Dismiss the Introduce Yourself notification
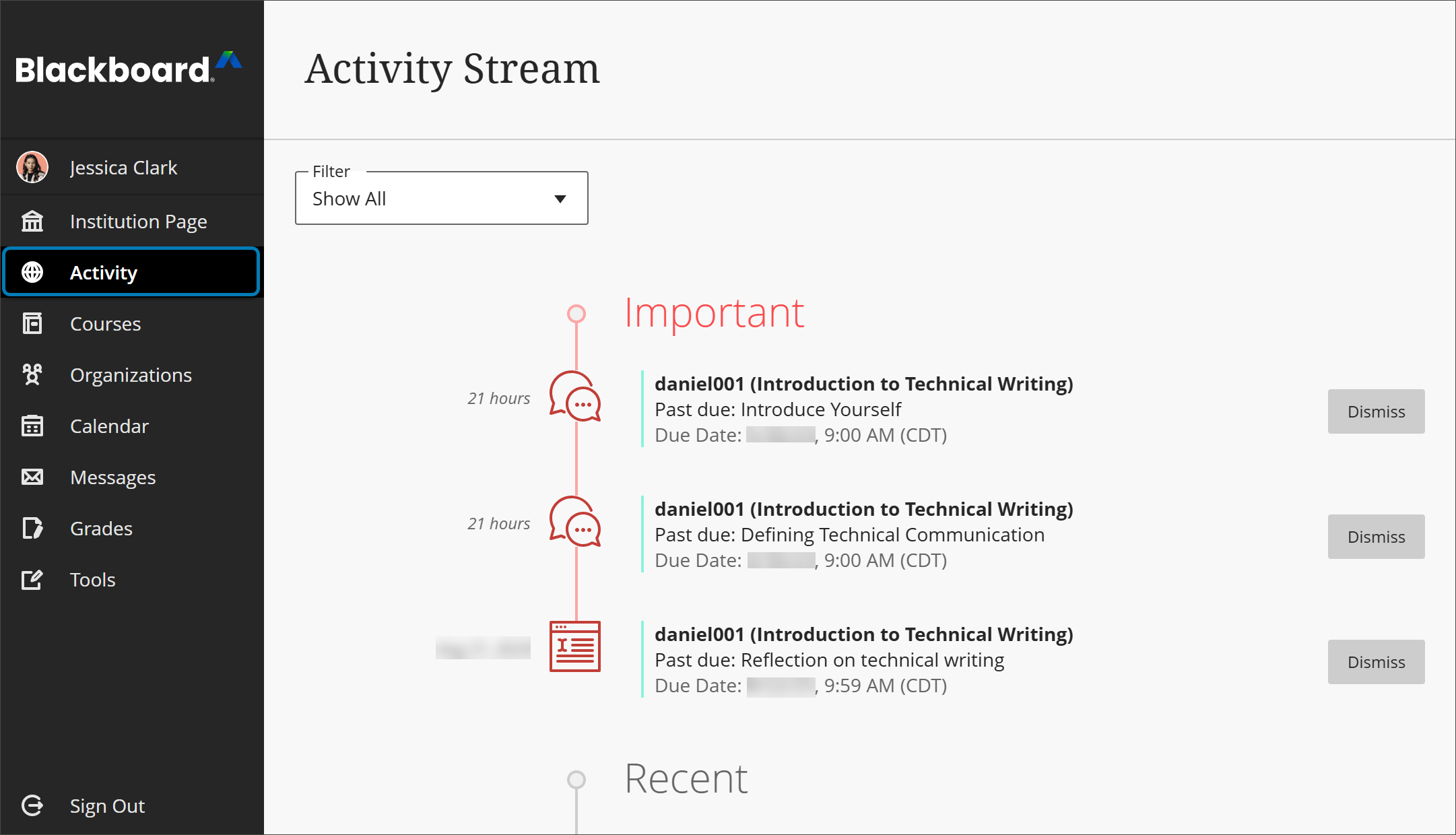The width and height of the screenshot is (1456, 835). (x=1375, y=411)
